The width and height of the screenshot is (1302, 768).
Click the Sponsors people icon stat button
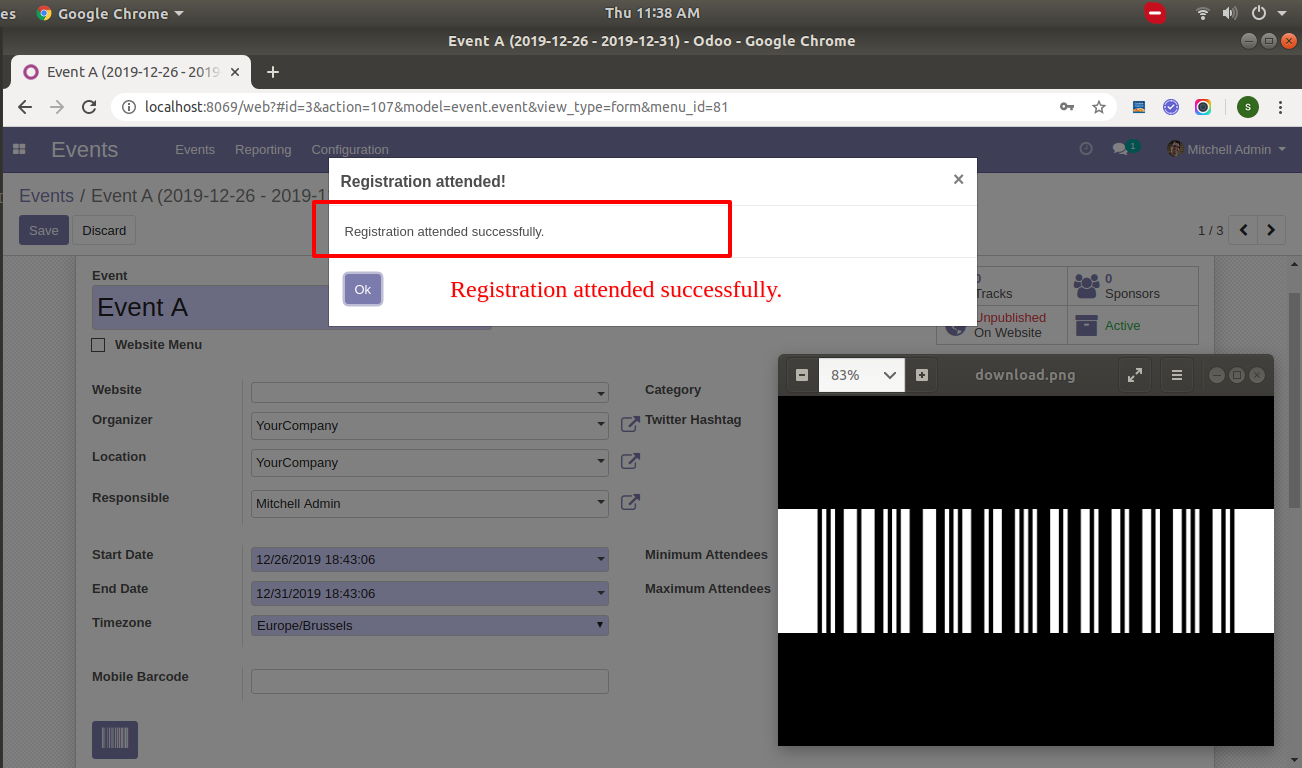(1086, 286)
